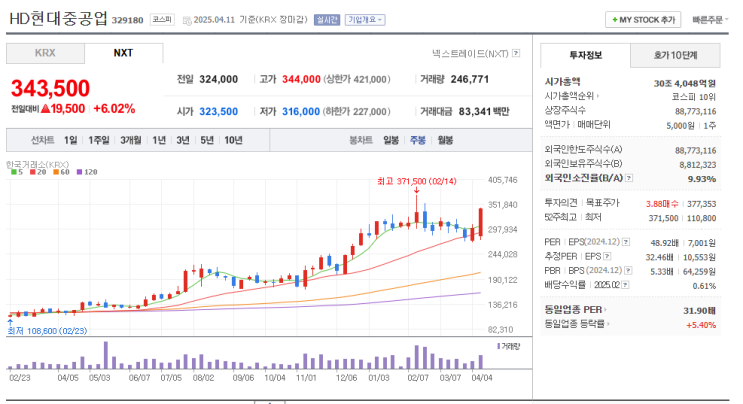Screen dimensions: 743x404
Task: Expand the 기업개요 dropdown
Action: (x=365, y=20)
